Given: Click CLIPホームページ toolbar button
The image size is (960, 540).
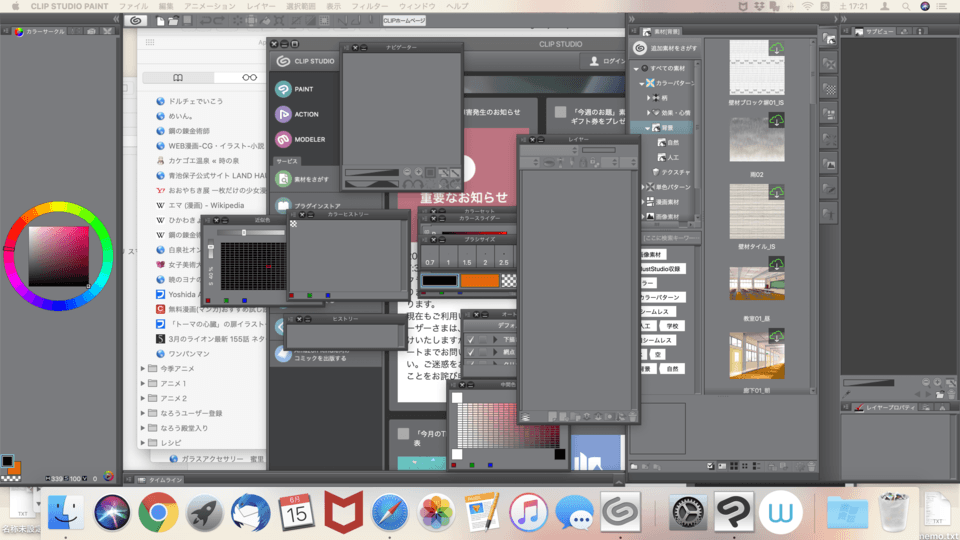Looking at the screenshot, I should [x=404, y=20].
